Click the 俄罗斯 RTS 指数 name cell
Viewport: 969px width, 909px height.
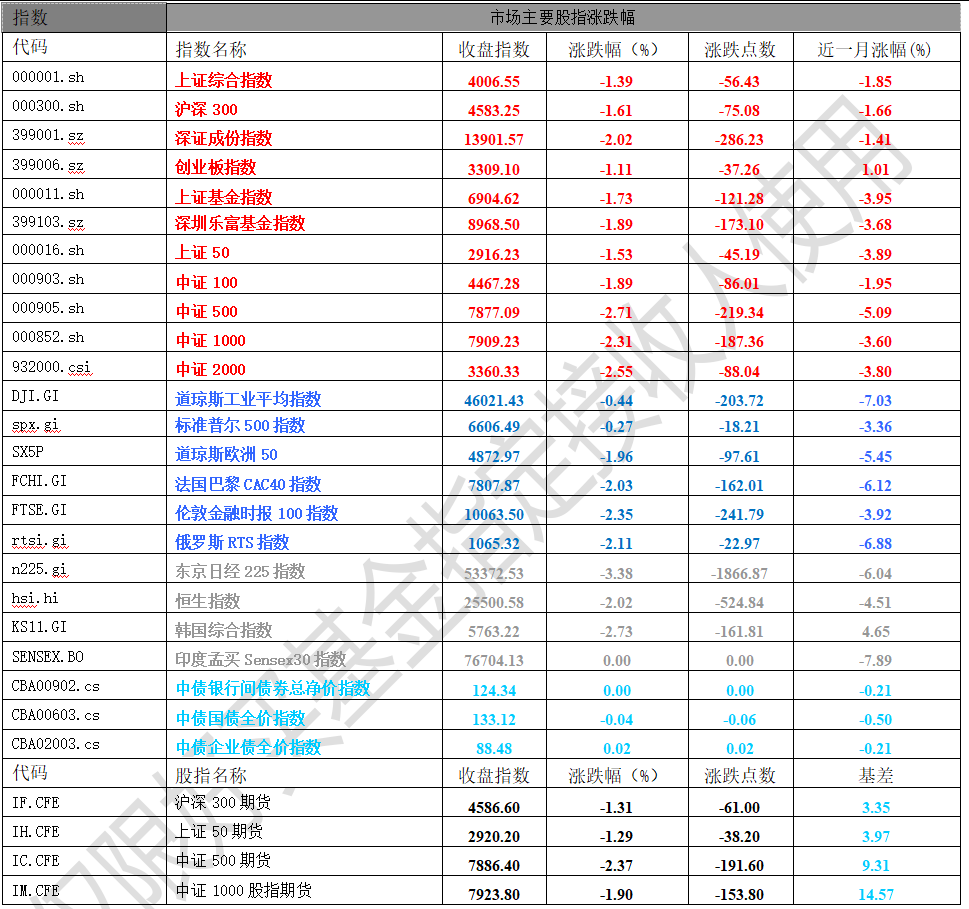click(232, 542)
